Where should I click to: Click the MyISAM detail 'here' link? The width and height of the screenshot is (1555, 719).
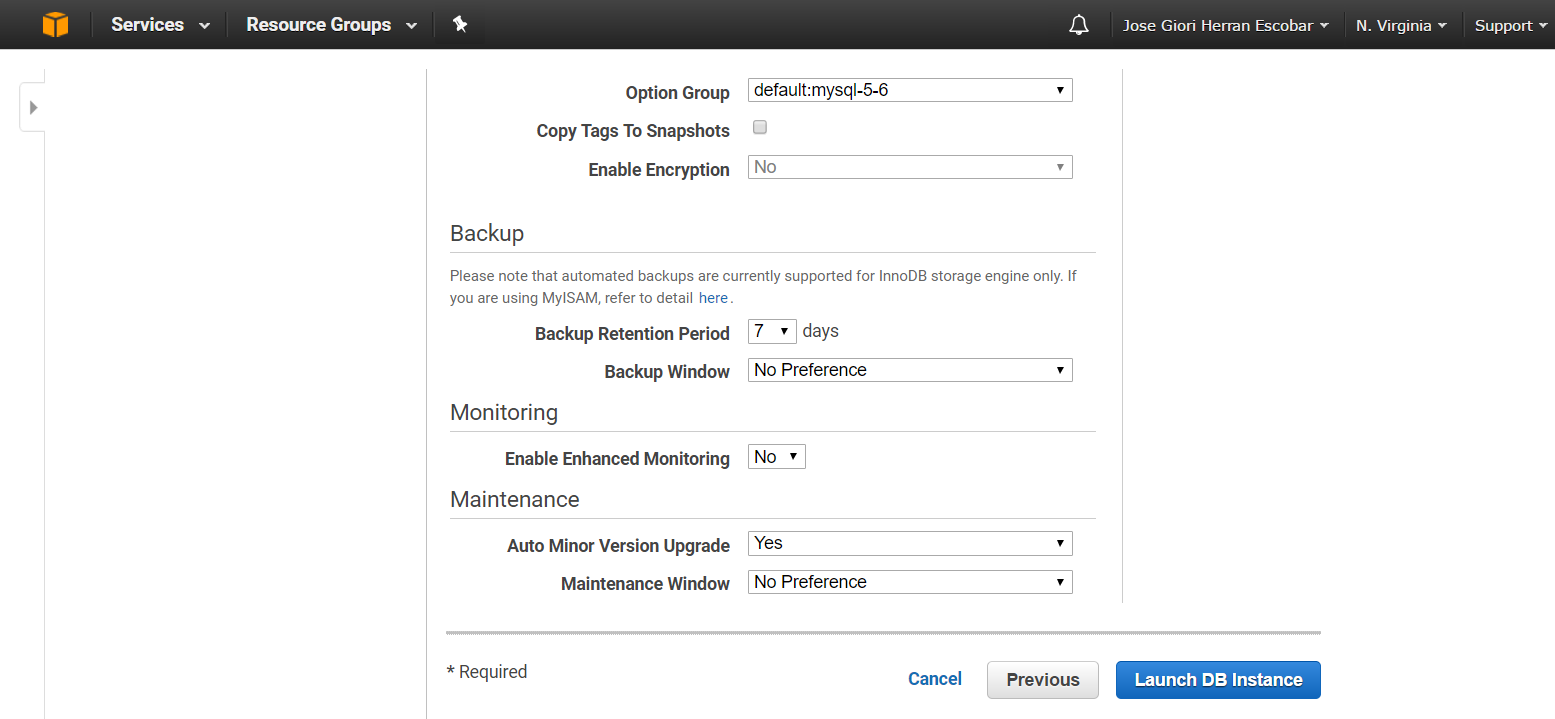(x=713, y=298)
